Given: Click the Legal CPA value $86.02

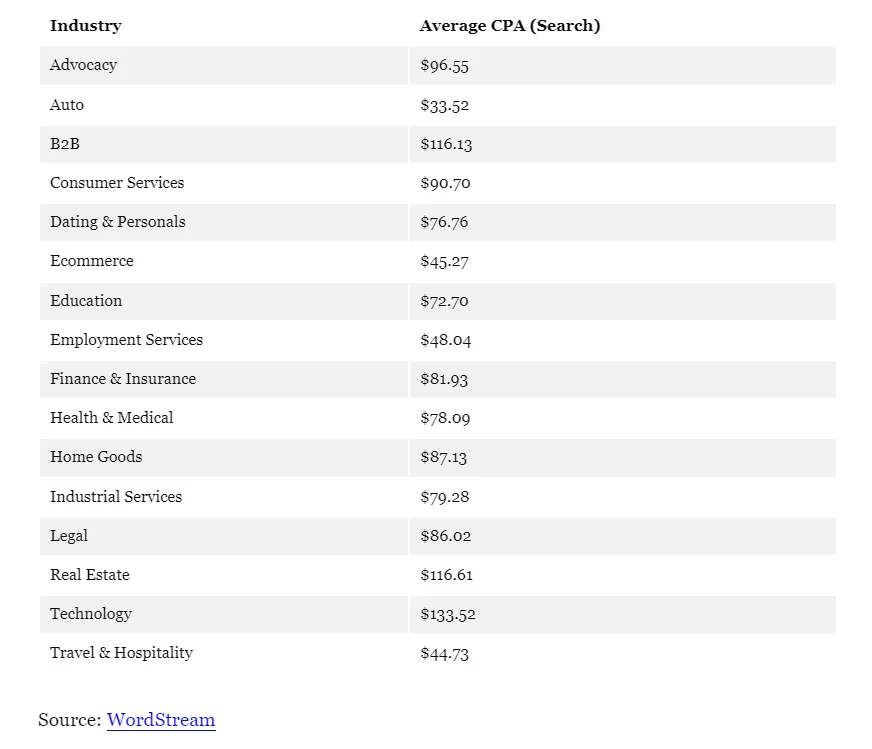Looking at the screenshot, I should [x=446, y=536].
